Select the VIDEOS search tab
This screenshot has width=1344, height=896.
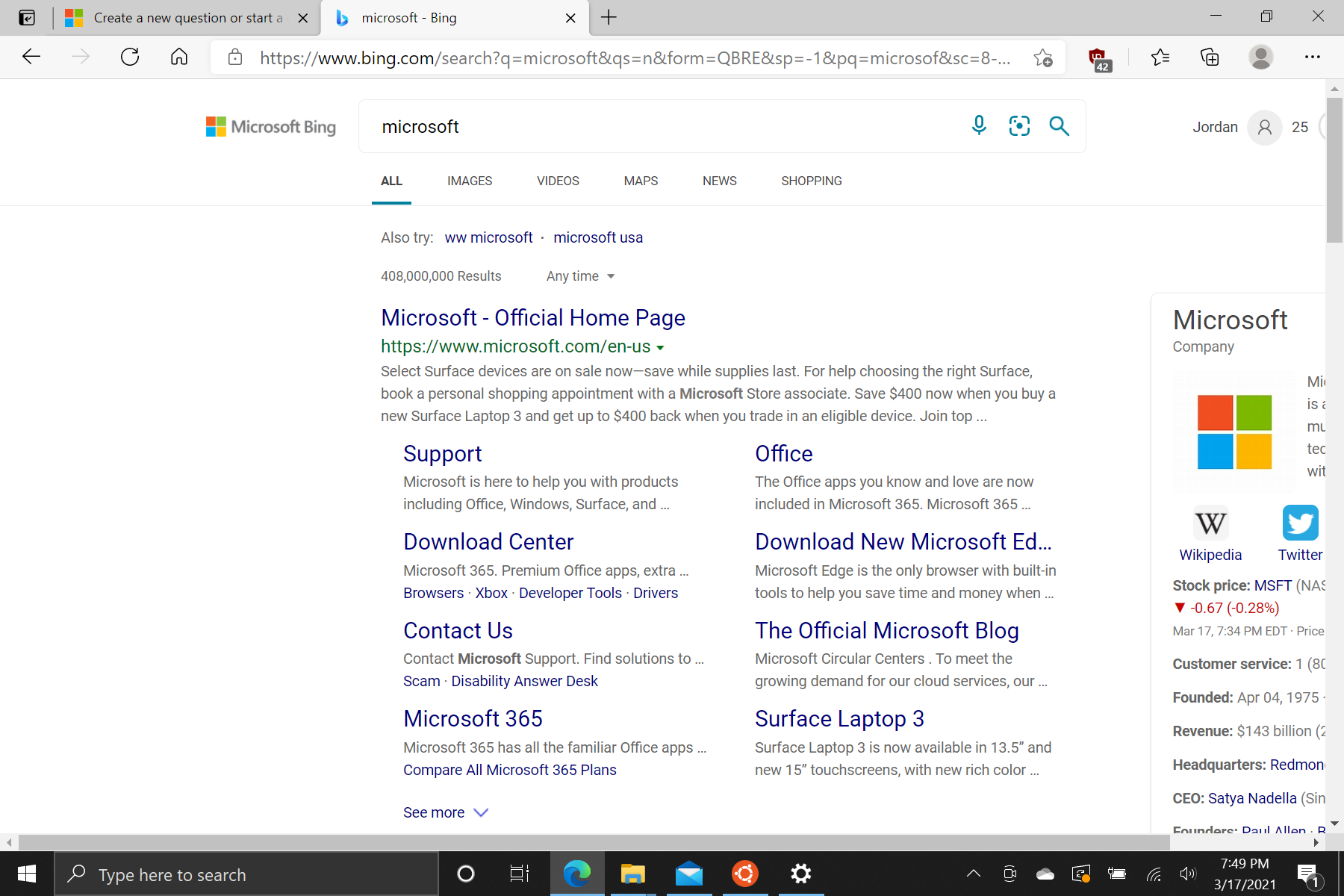(558, 181)
